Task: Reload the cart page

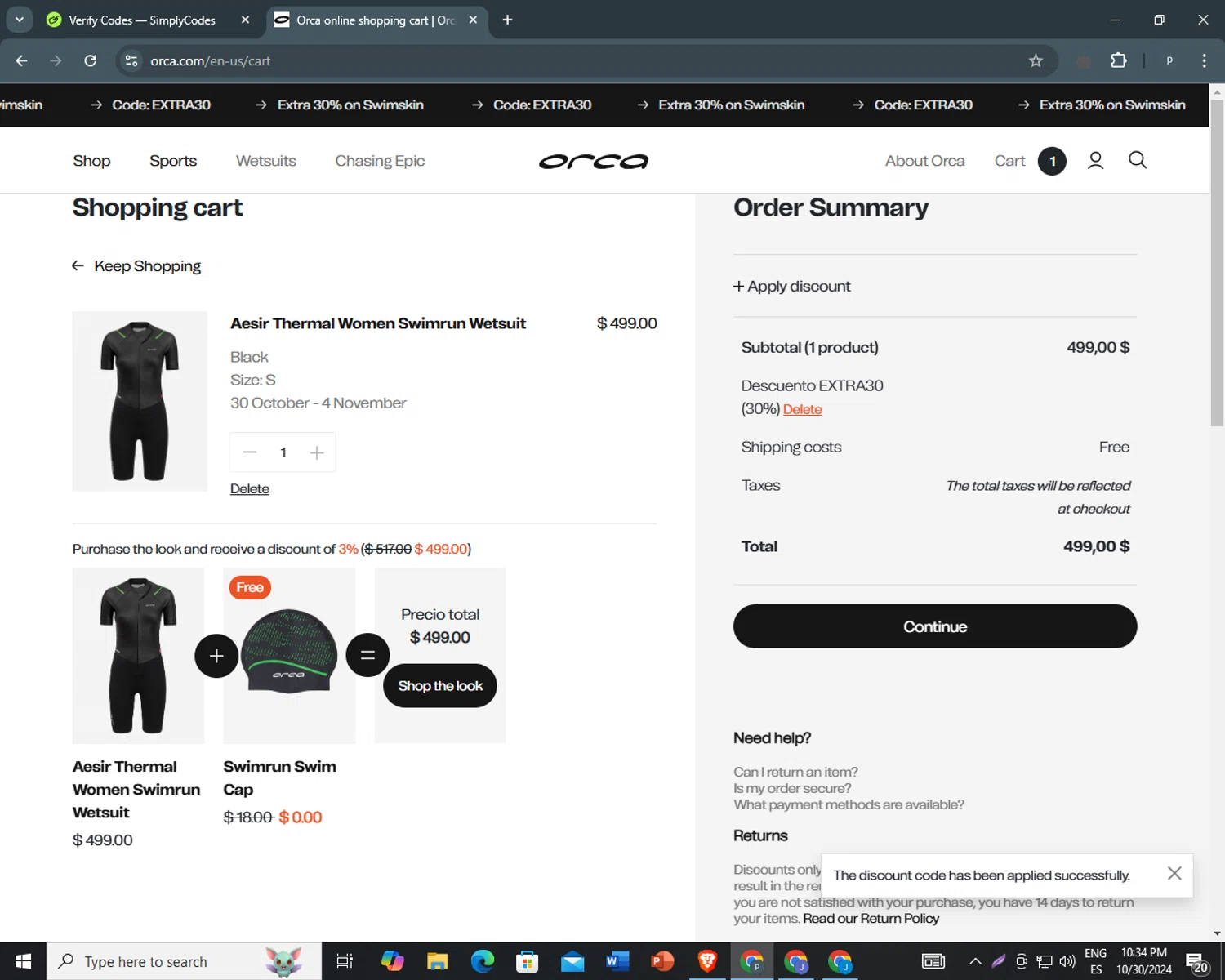Action: (91, 60)
